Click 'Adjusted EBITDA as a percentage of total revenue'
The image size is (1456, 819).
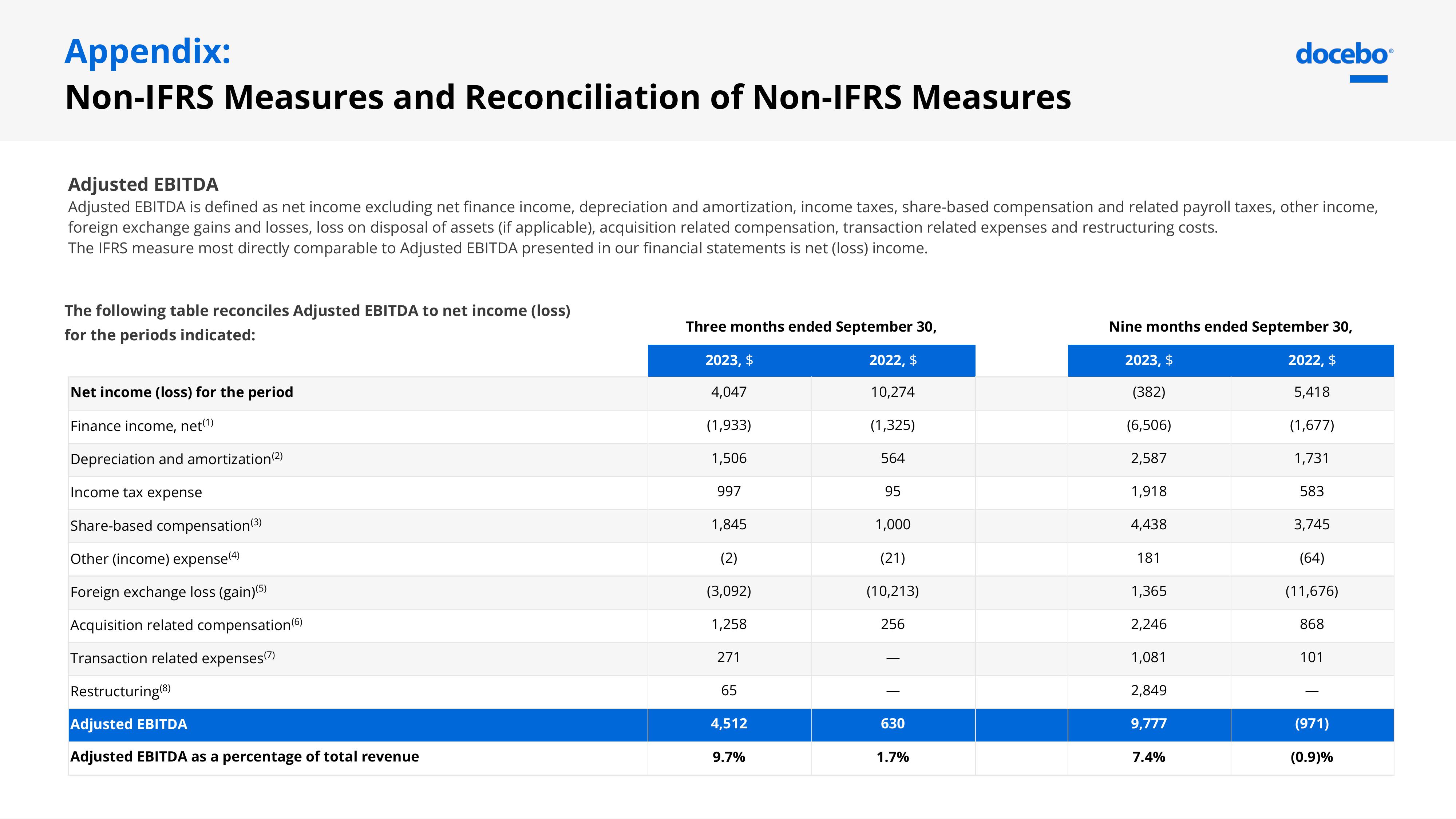click(x=244, y=757)
